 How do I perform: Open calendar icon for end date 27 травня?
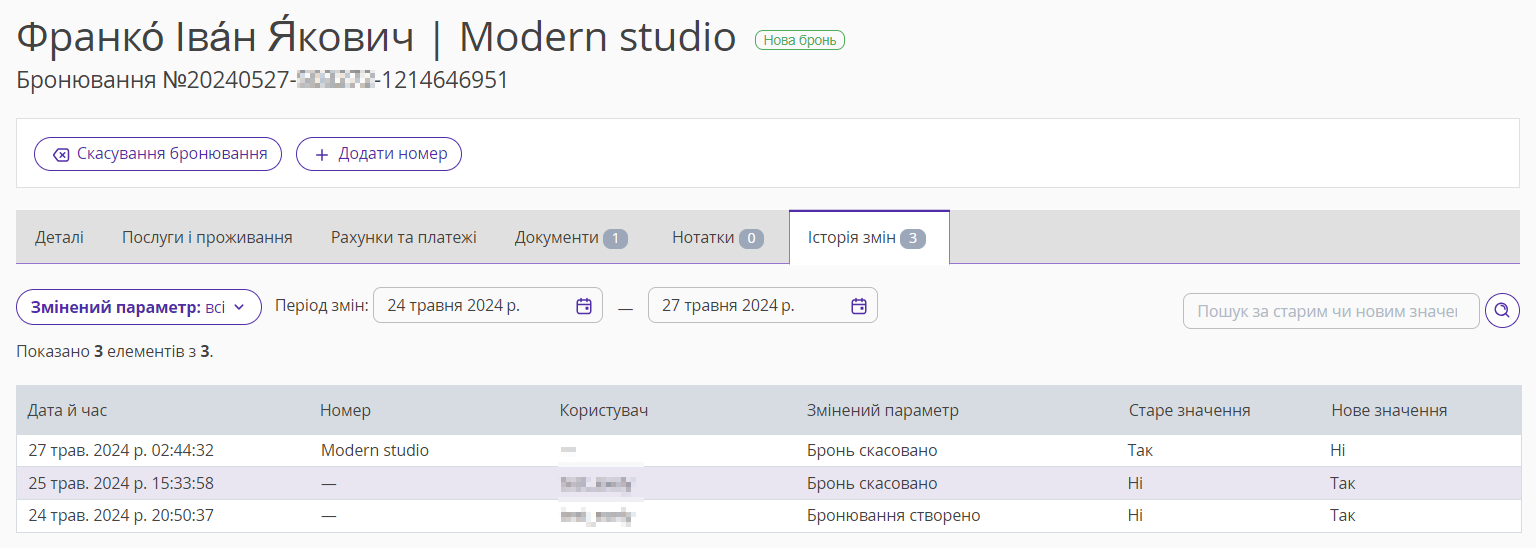click(859, 306)
